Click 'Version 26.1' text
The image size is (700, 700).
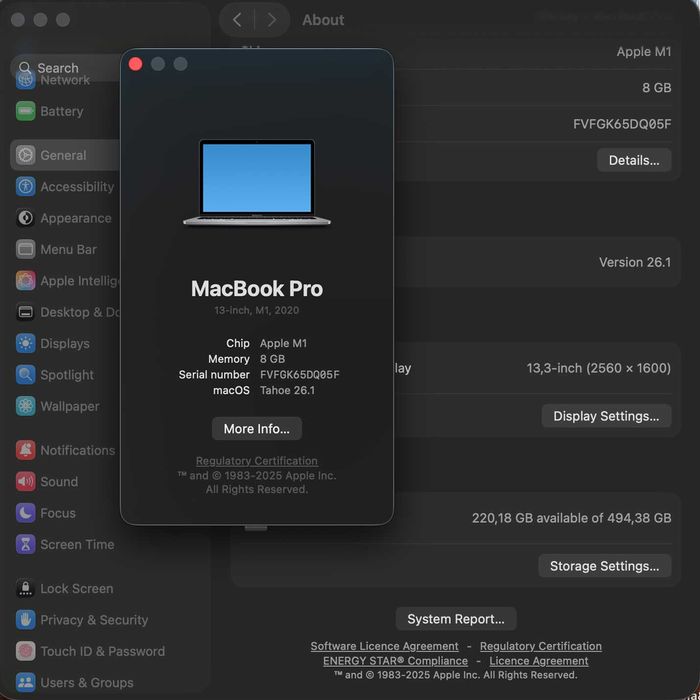(x=635, y=262)
